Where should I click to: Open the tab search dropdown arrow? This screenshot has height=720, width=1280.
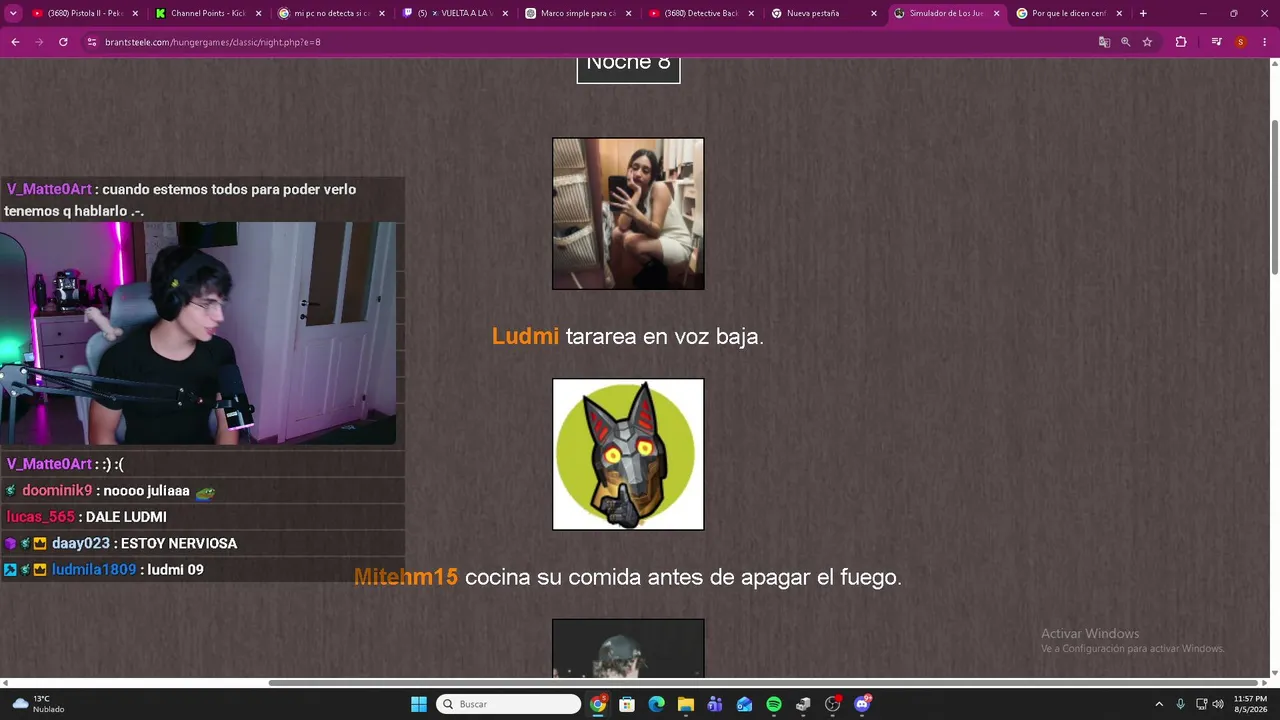(14, 13)
